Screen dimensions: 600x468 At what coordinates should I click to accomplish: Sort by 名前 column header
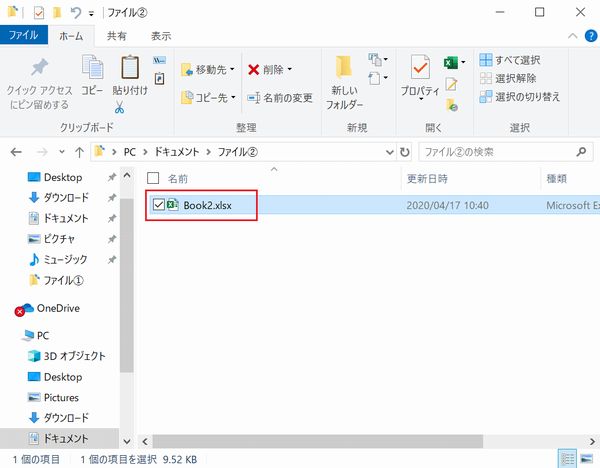(178, 179)
